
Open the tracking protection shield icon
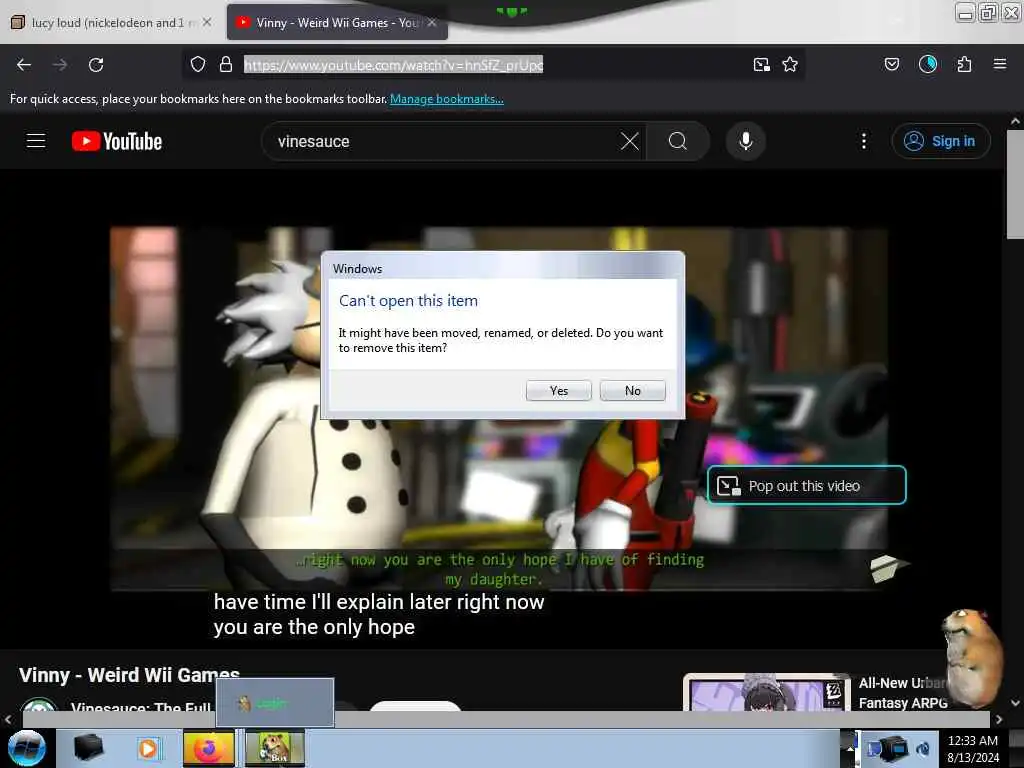(198, 64)
